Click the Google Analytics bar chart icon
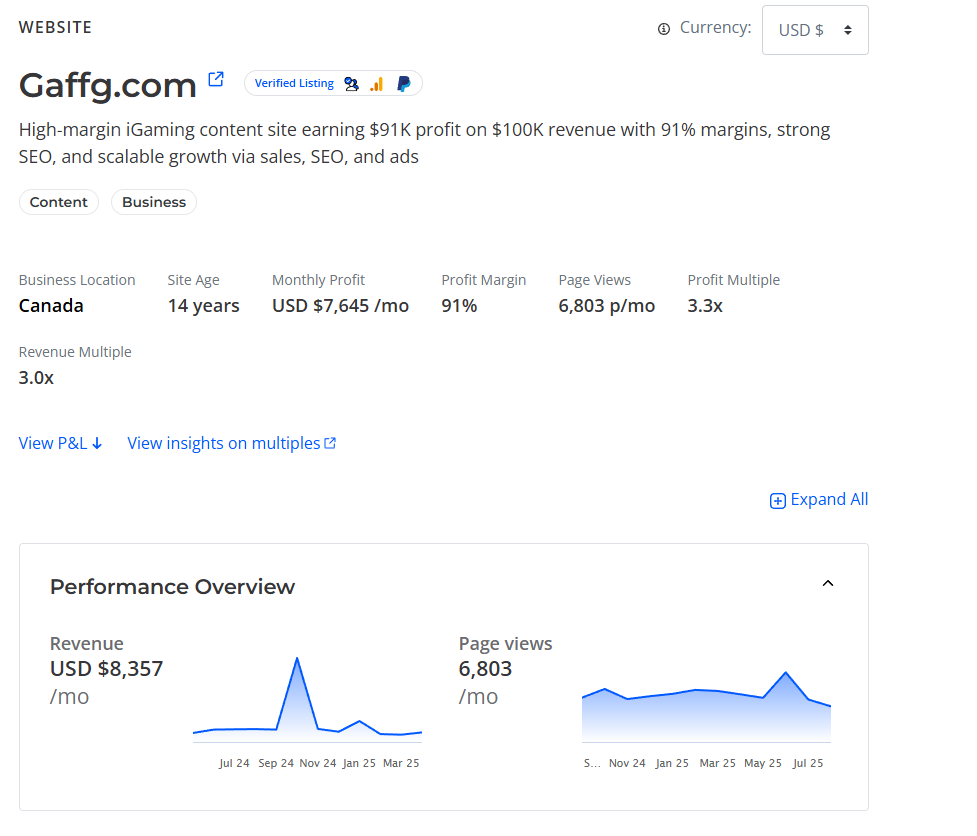The height and width of the screenshot is (836, 977). click(x=377, y=84)
